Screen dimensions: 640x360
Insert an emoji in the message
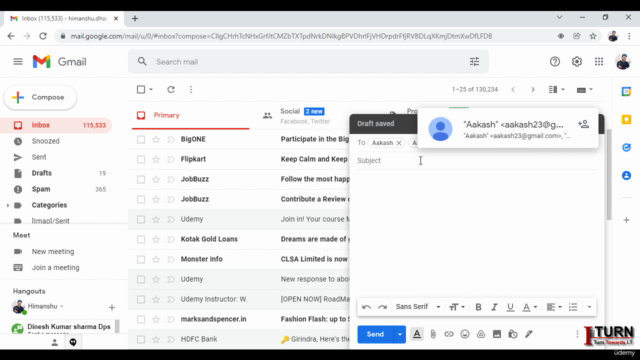(465, 334)
